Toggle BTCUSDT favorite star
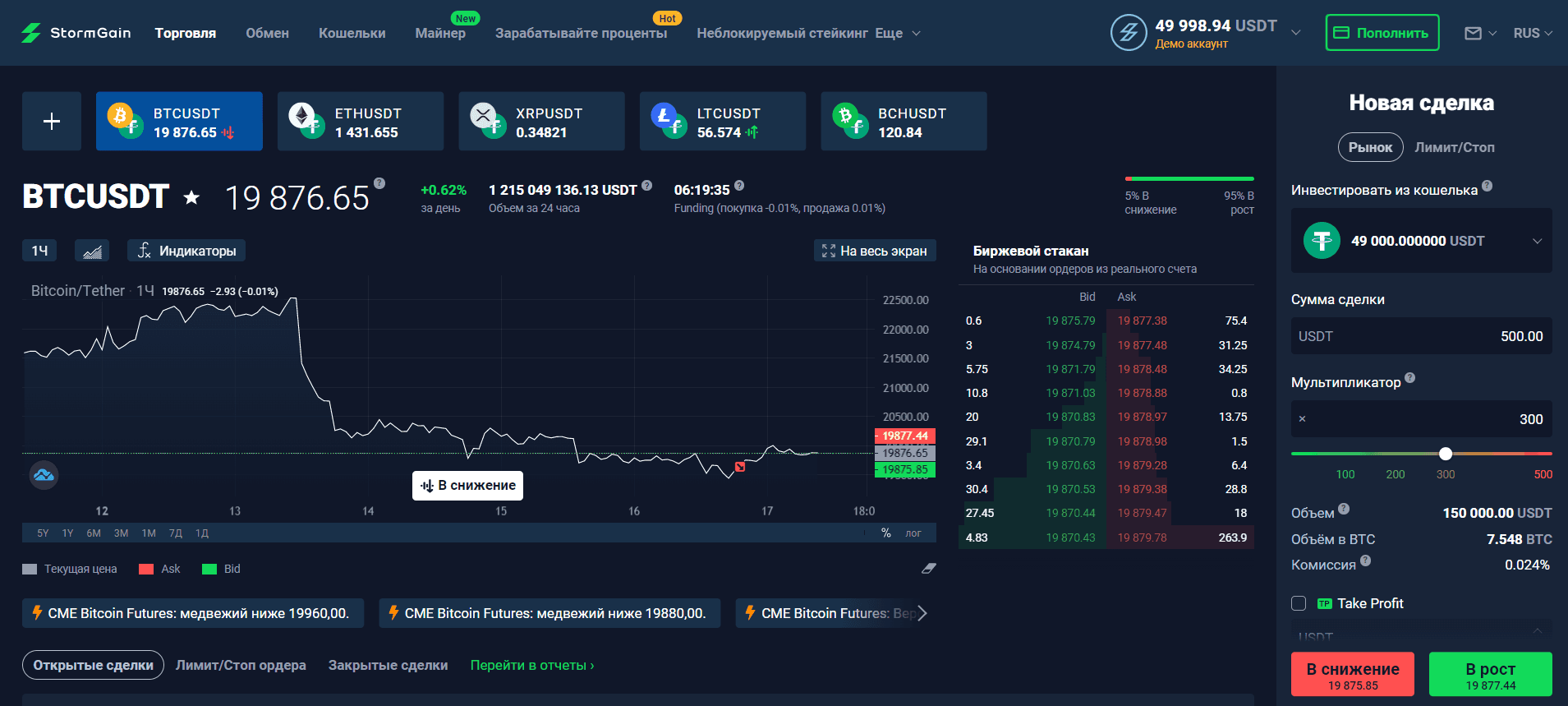 point(191,197)
